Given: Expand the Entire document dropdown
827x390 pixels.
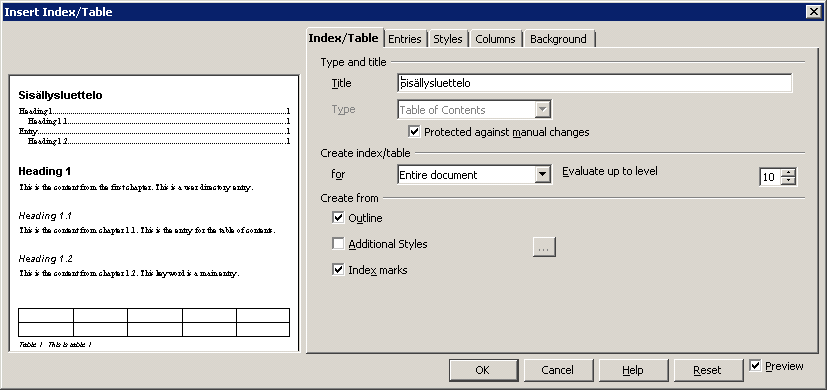Looking at the screenshot, I should click(543, 175).
